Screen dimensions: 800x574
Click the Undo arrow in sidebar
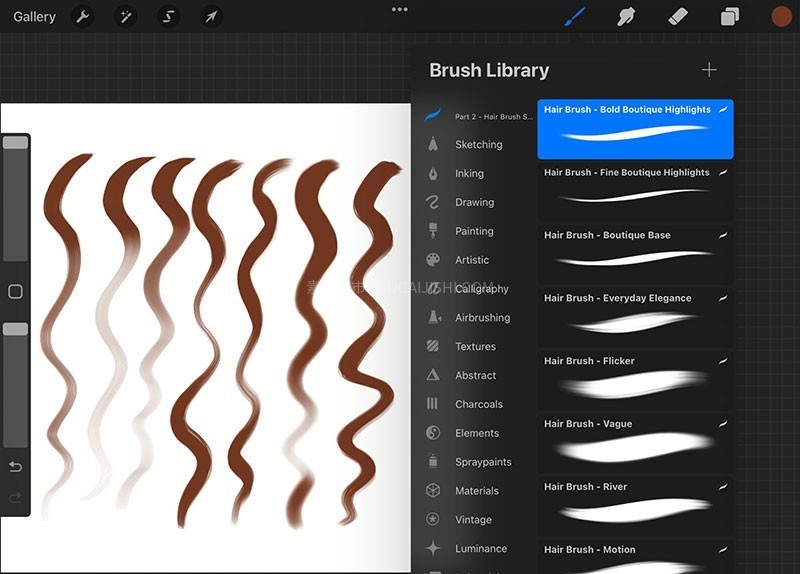(15, 466)
